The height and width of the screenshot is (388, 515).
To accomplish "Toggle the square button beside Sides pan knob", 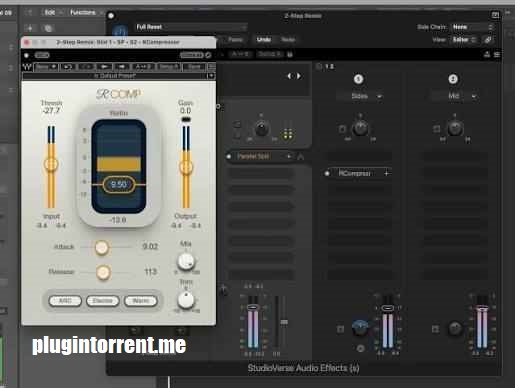I will (x=342, y=129).
